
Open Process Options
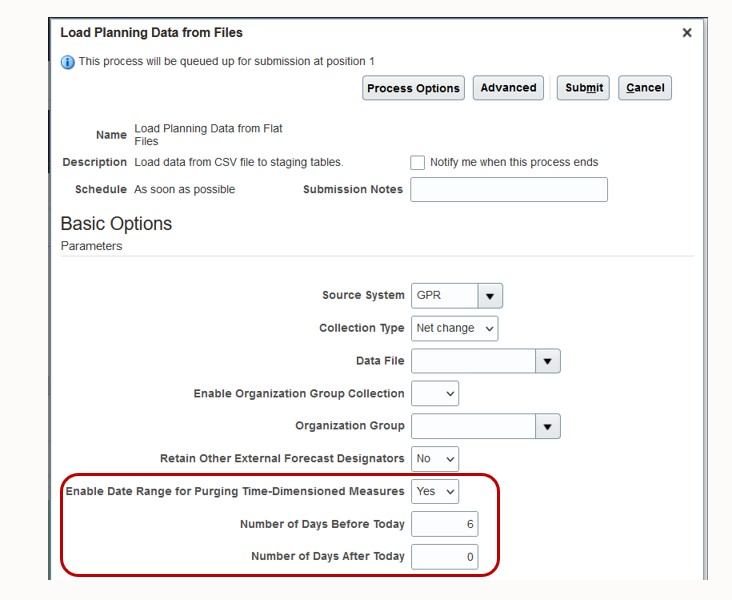pos(413,88)
